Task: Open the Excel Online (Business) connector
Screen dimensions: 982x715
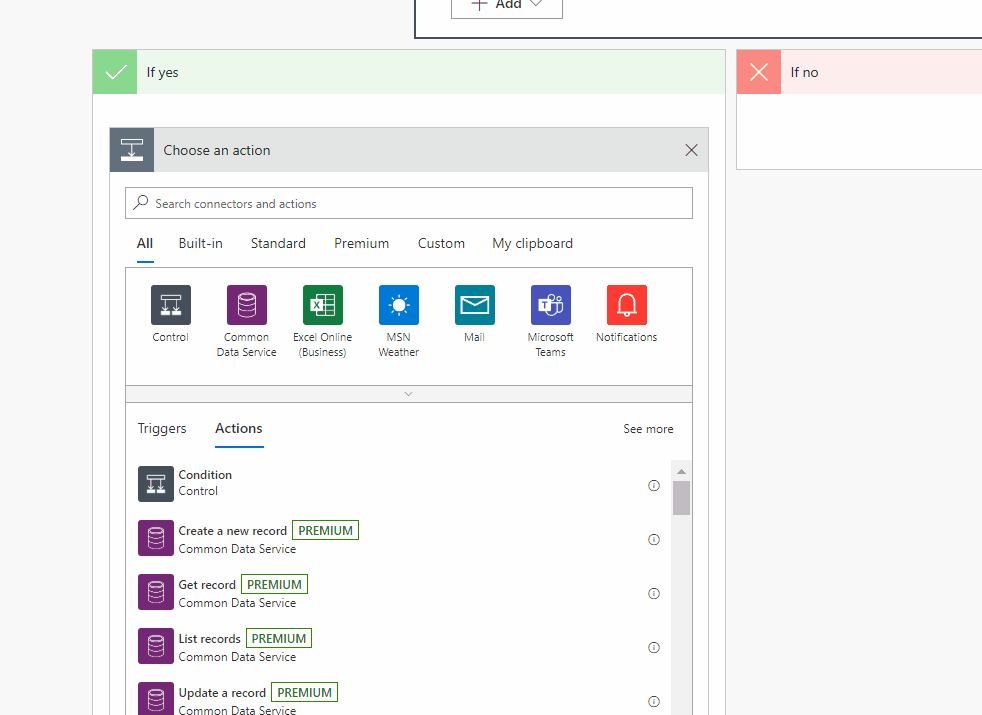Action: tap(322, 305)
